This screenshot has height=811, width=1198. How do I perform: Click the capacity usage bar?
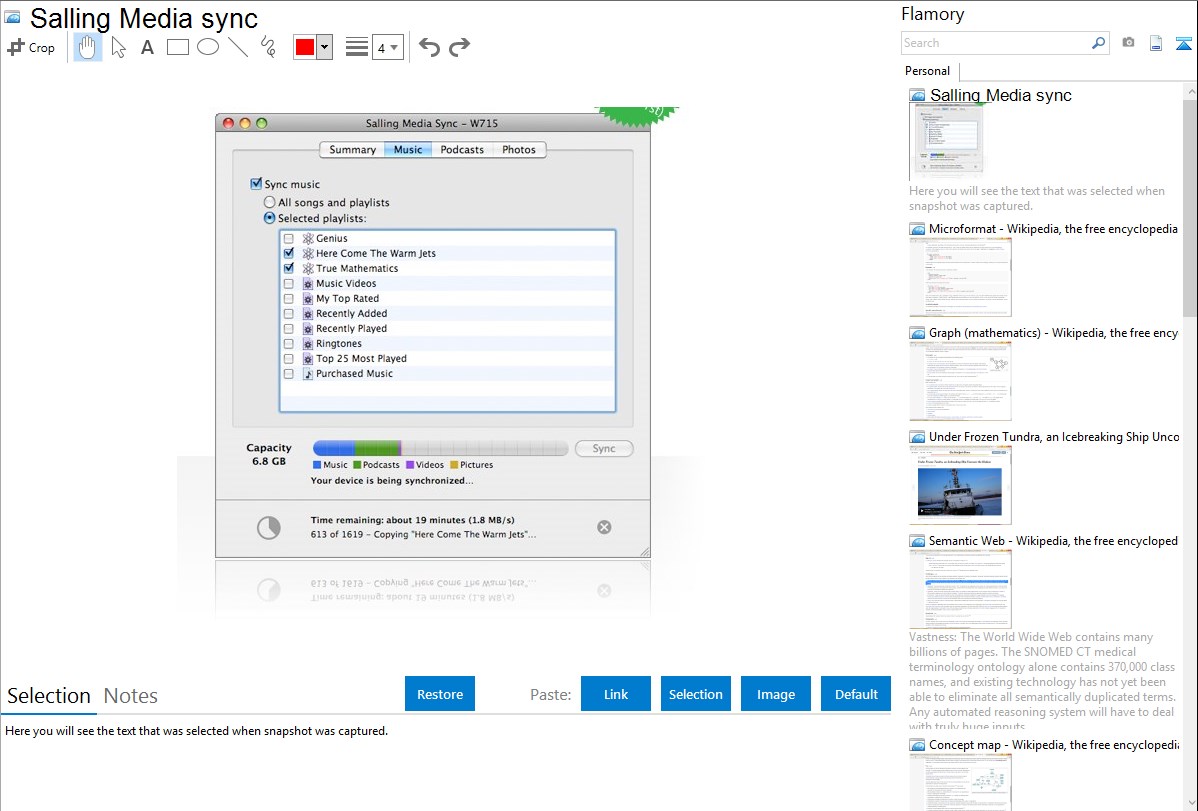tap(440, 448)
